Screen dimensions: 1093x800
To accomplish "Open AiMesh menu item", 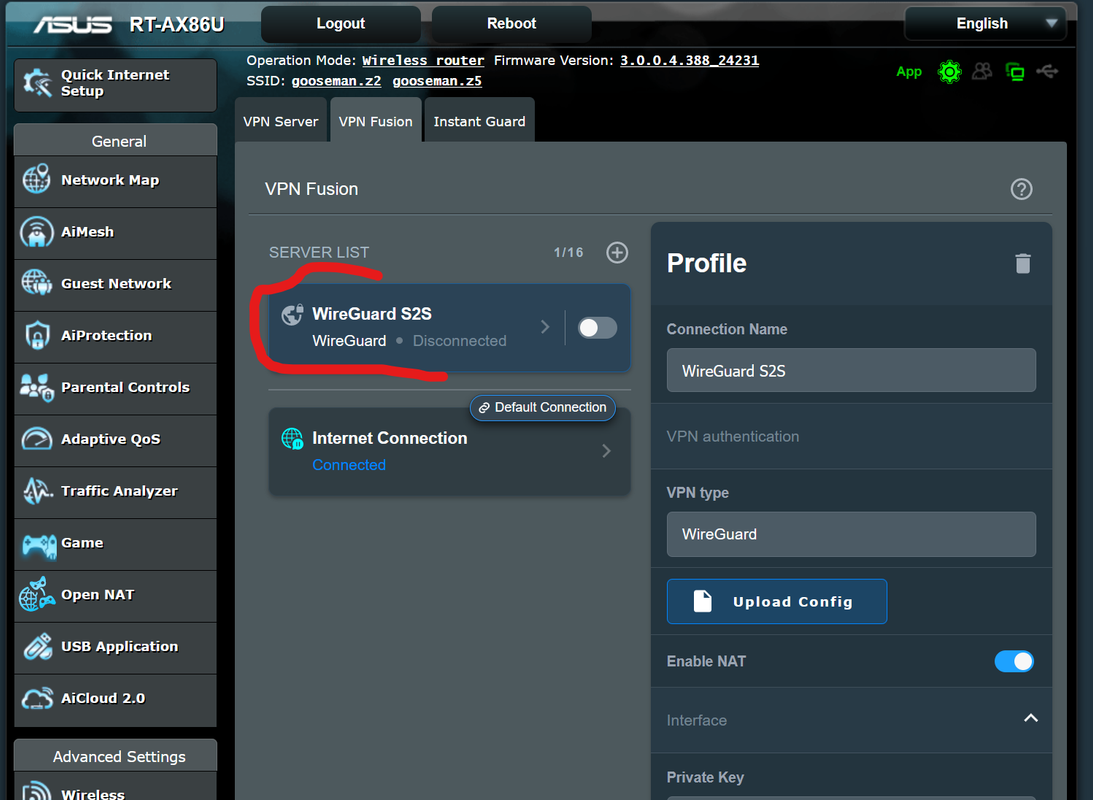I will 115,233.
